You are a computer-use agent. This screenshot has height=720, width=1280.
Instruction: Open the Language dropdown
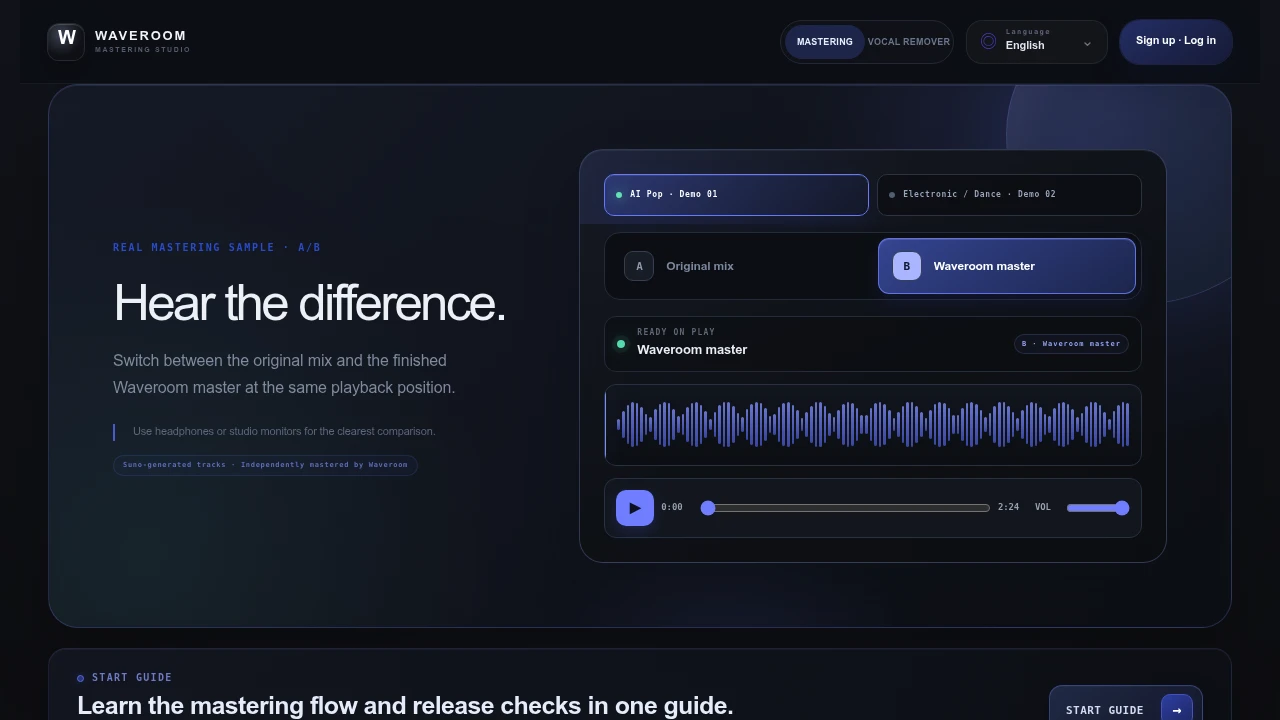coord(1036,42)
